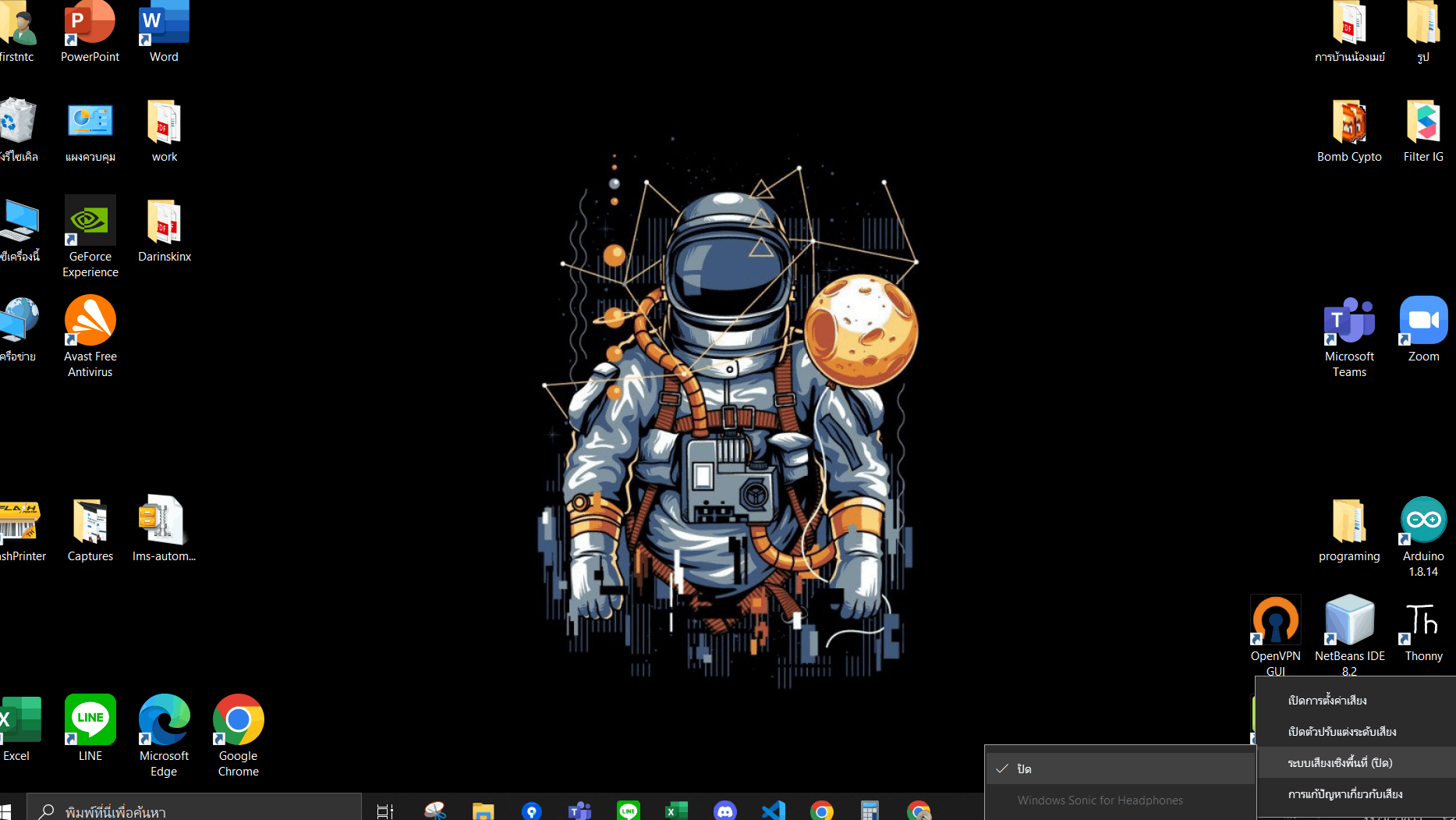This screenshot has width=1456, height=820.
Task: Select the Word desktop shortcut
Action: coord(164,33)
